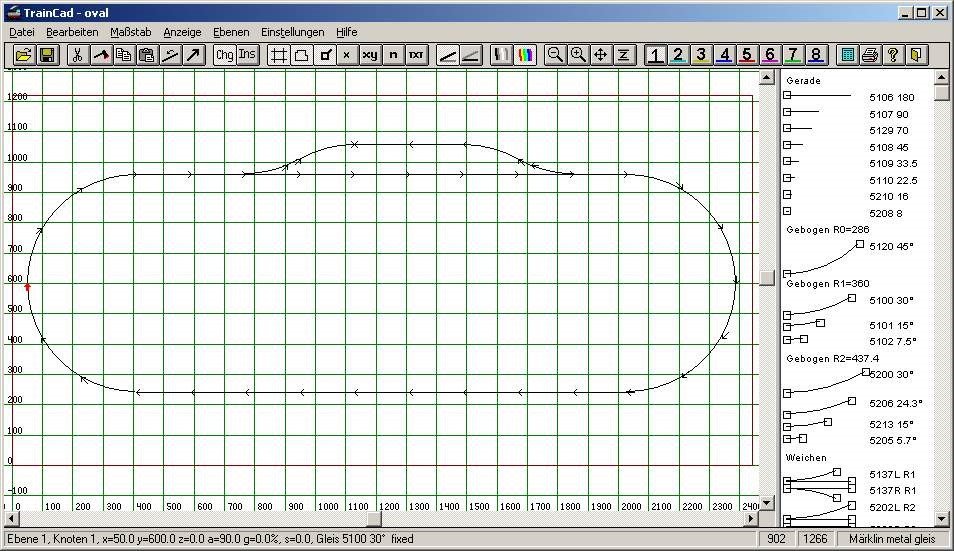Open the Ebenen menu

point(231,32)
